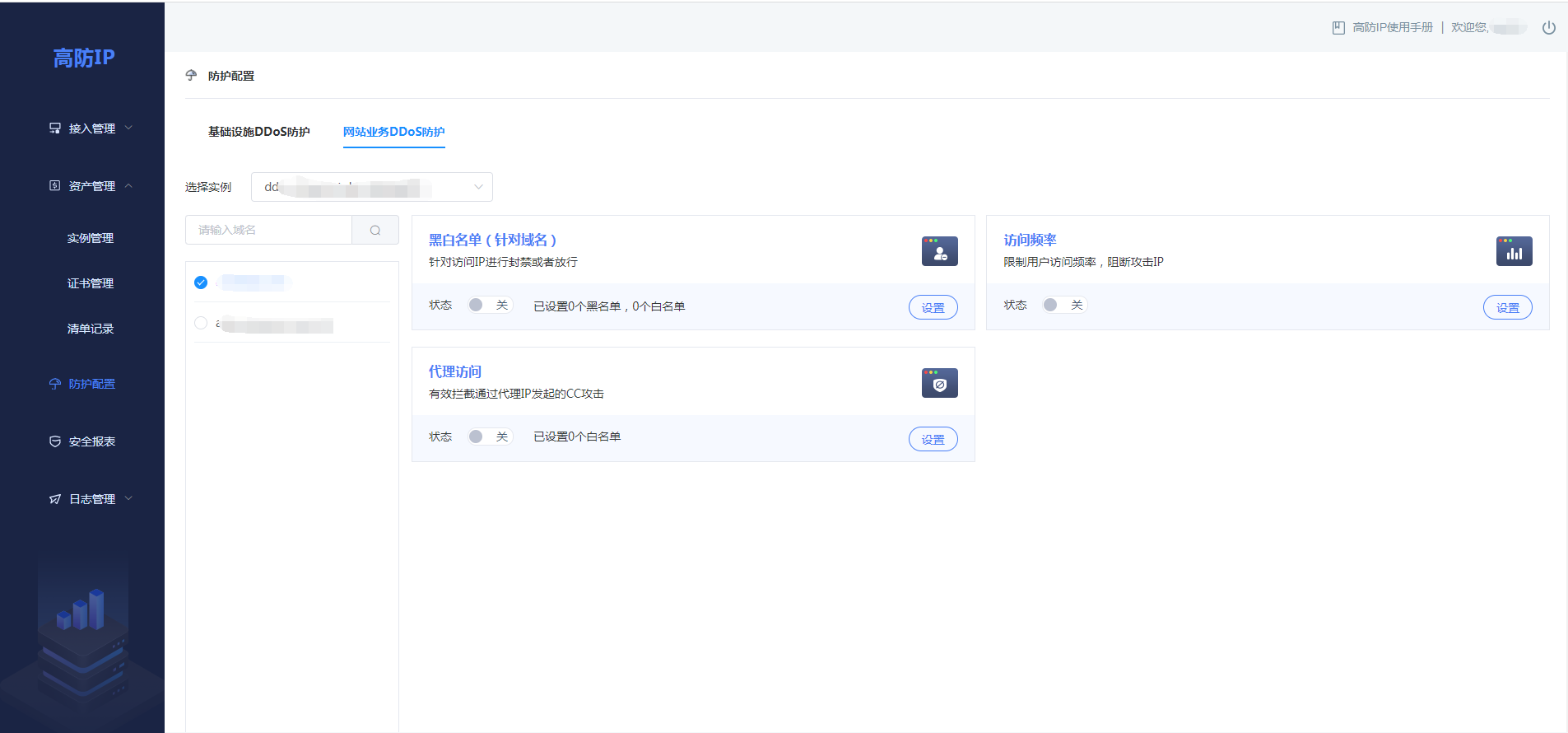Click the 访问频率 bar chart icon
The width and height of the screenshot is (1568, 733).
pos(1514,251)
